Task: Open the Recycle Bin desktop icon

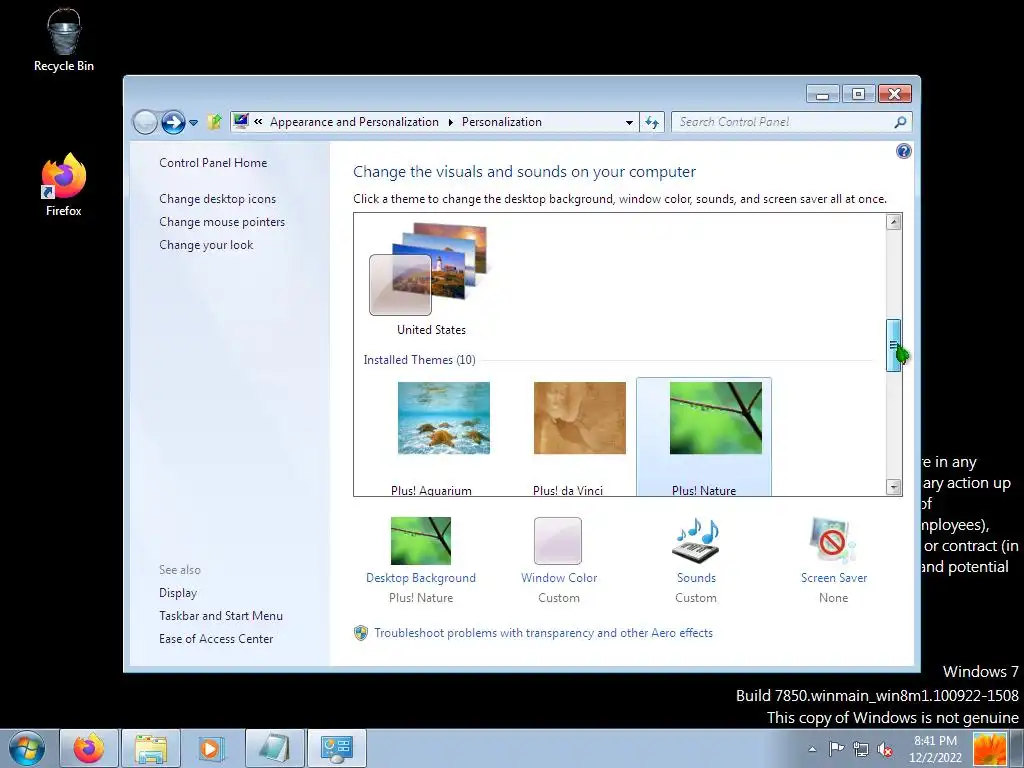Action: 63,40
